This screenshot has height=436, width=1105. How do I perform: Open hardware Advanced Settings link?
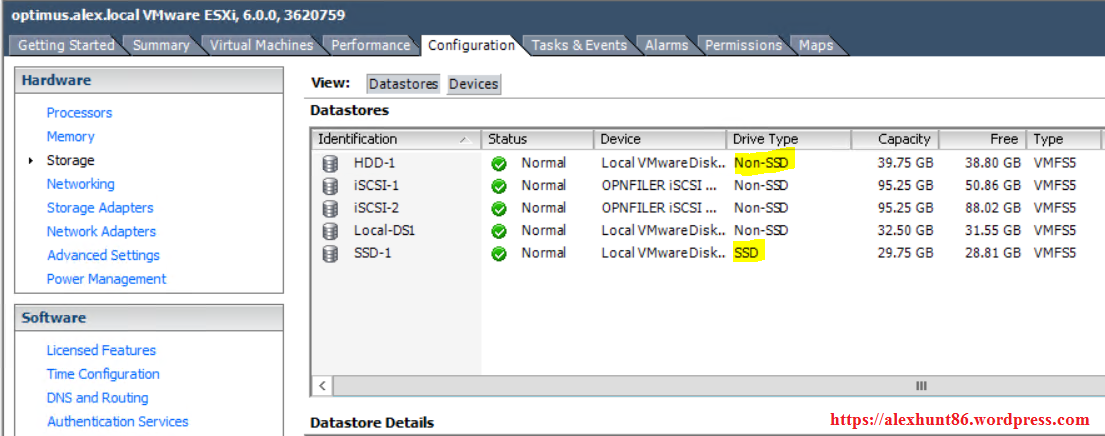pos(104,255)
